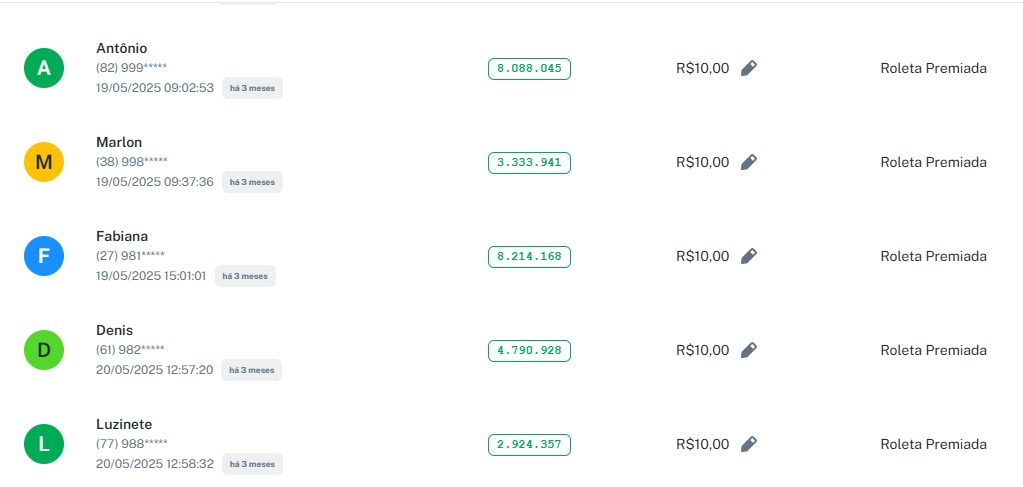Viewport: 1023px width, 487px height.
Task: Click Fabiana's blue F avatar
Action: coord(44,256)
